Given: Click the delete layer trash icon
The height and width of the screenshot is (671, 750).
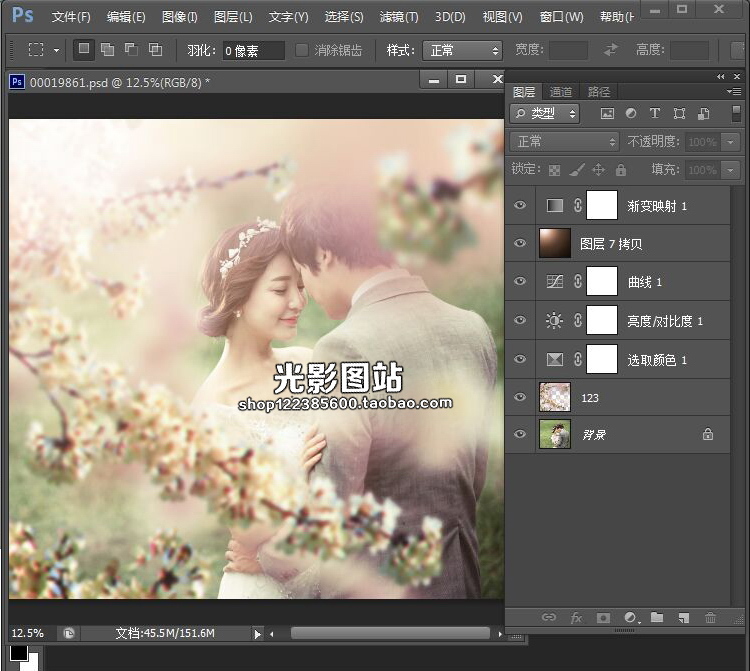Looking at the screenshot, I should 711,618.
